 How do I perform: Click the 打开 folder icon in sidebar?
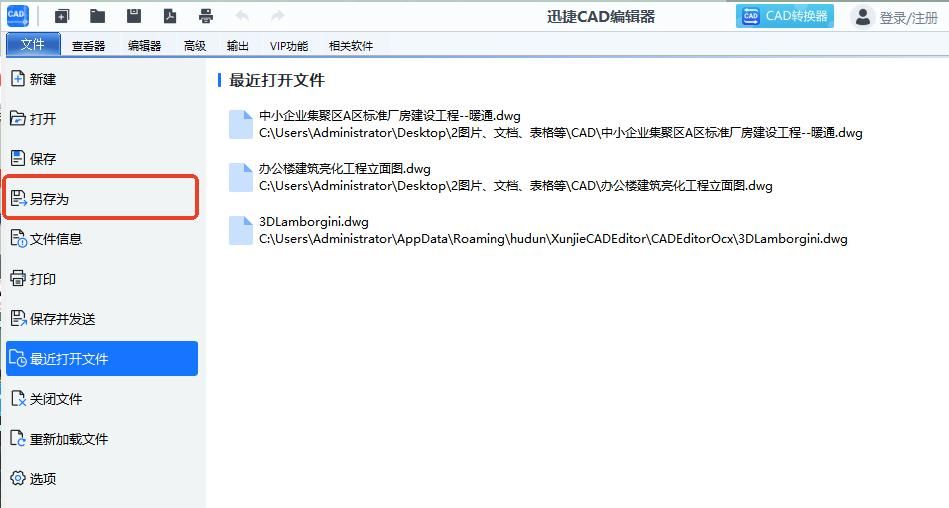18,118
